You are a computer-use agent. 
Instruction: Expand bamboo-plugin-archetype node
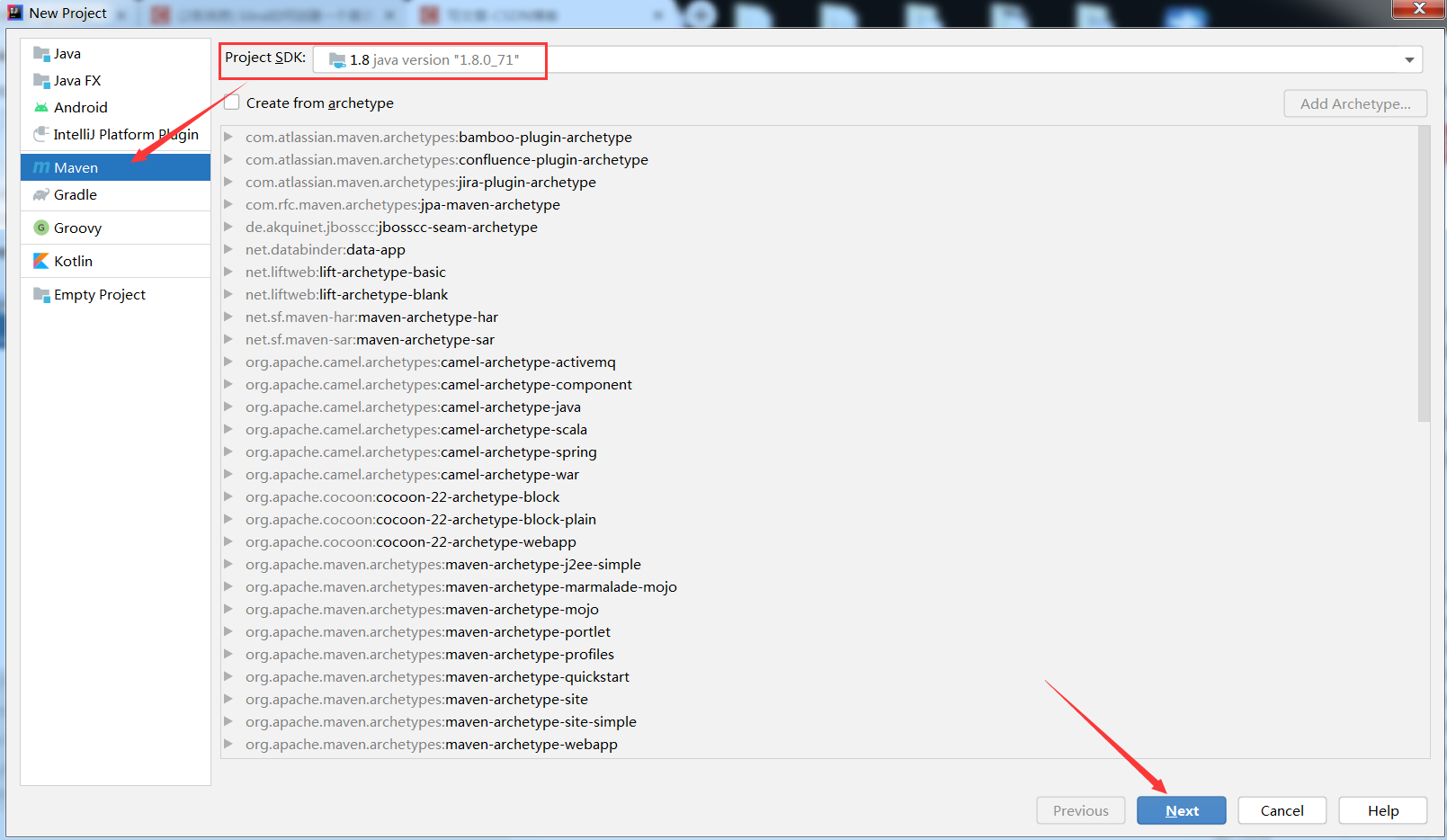[228, 137]
